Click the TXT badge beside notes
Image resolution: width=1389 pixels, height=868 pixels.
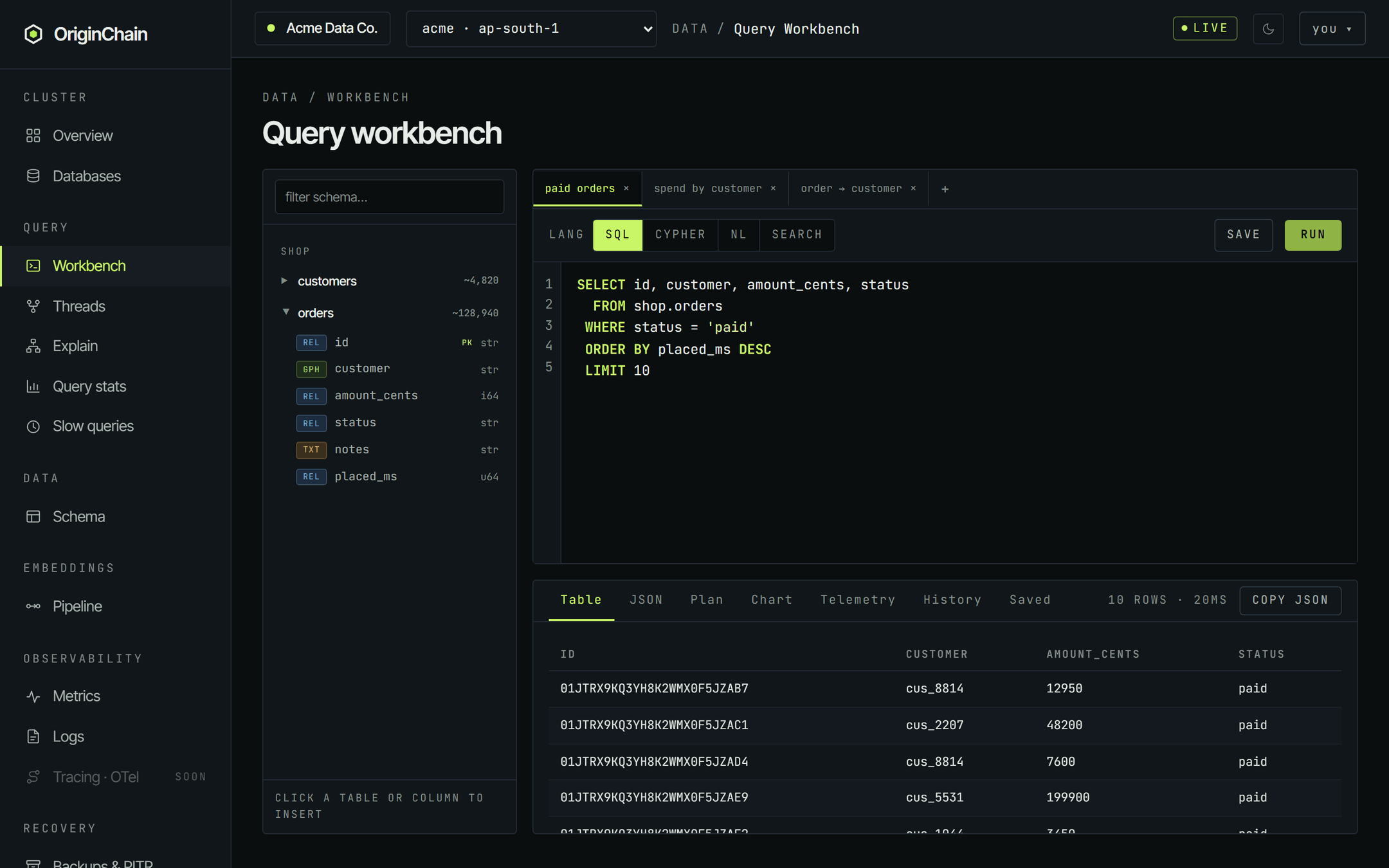click(311, 449)
